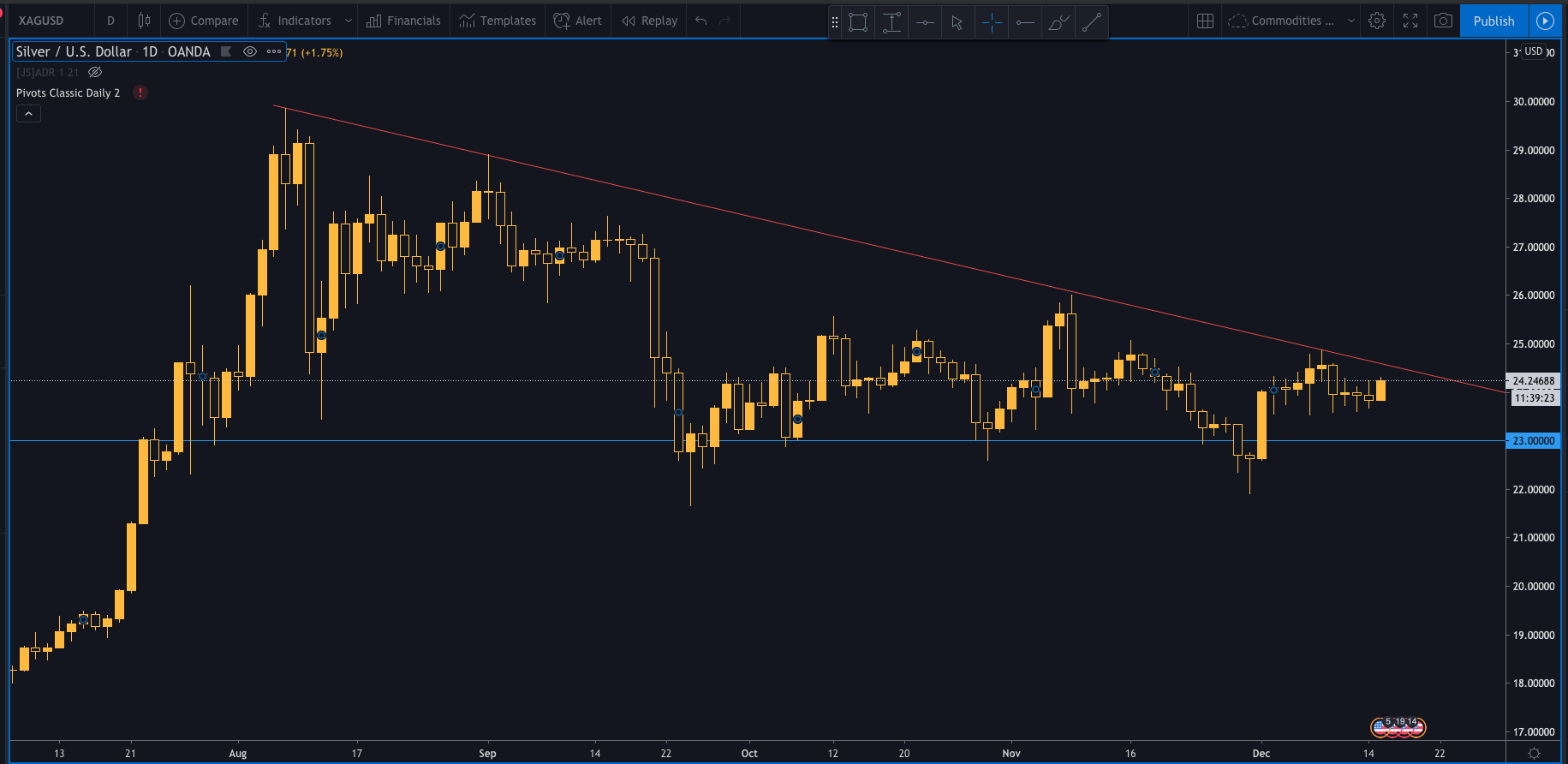Select the Trend Line tool

[x=1092, y=22]
